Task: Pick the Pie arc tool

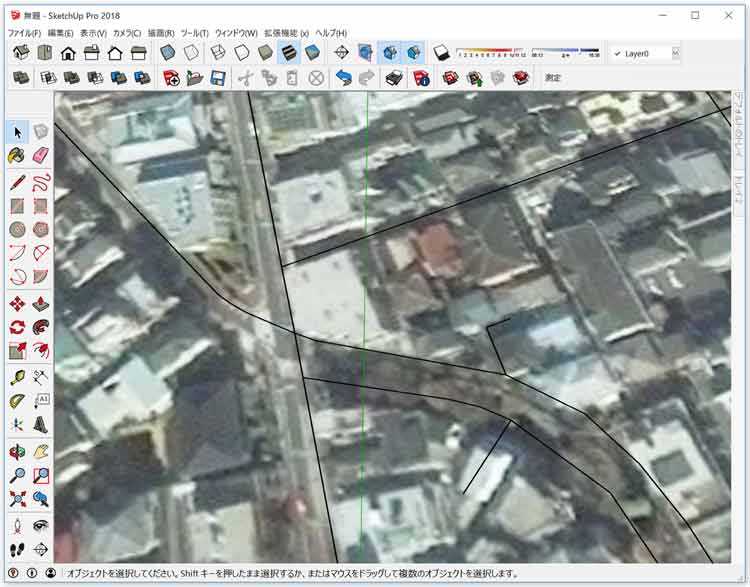Action: point(41,277)
